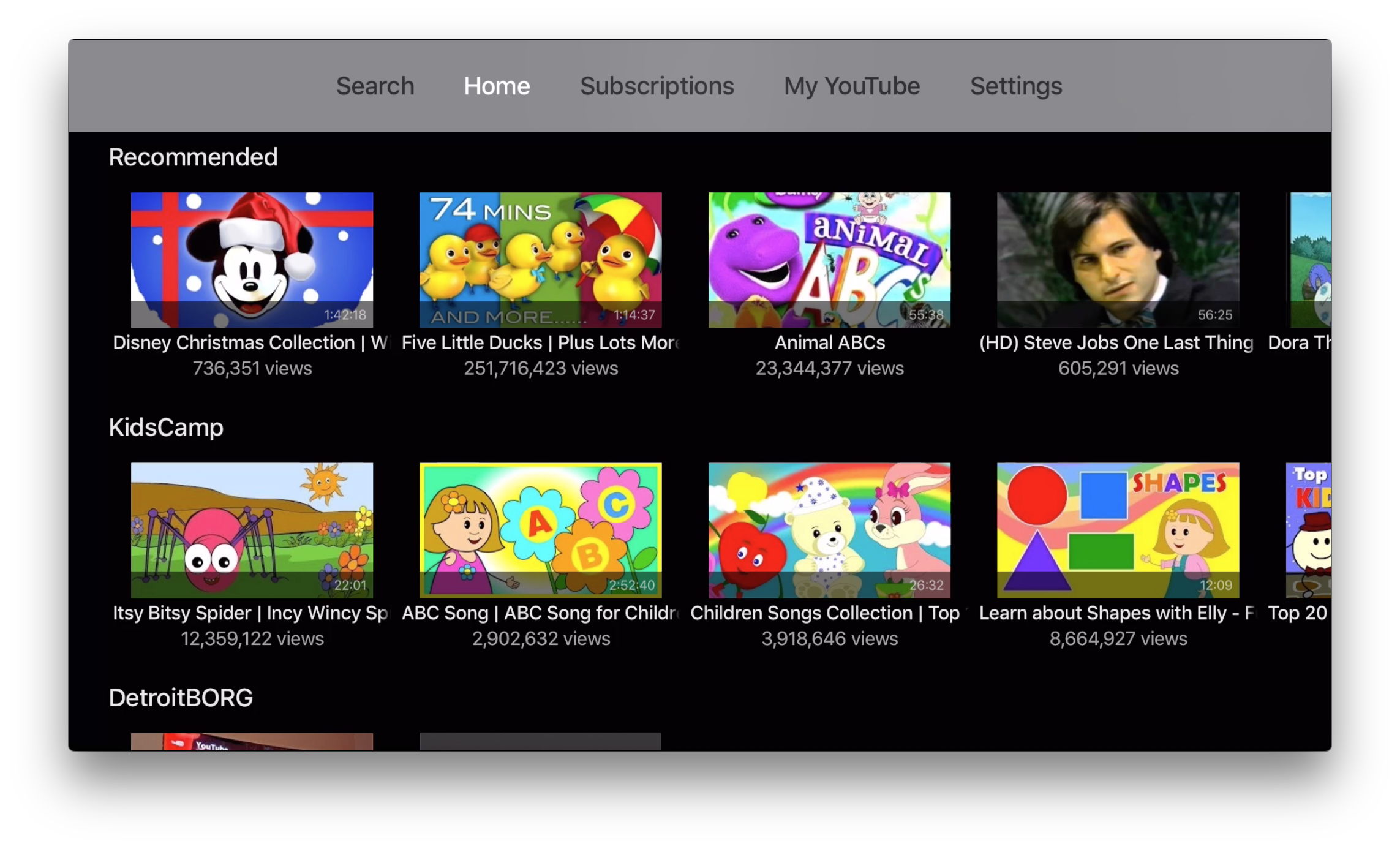Screen dimensions: 1400x849
Task: Select the partially visible Top 20 video
Action: (1309, 530)
